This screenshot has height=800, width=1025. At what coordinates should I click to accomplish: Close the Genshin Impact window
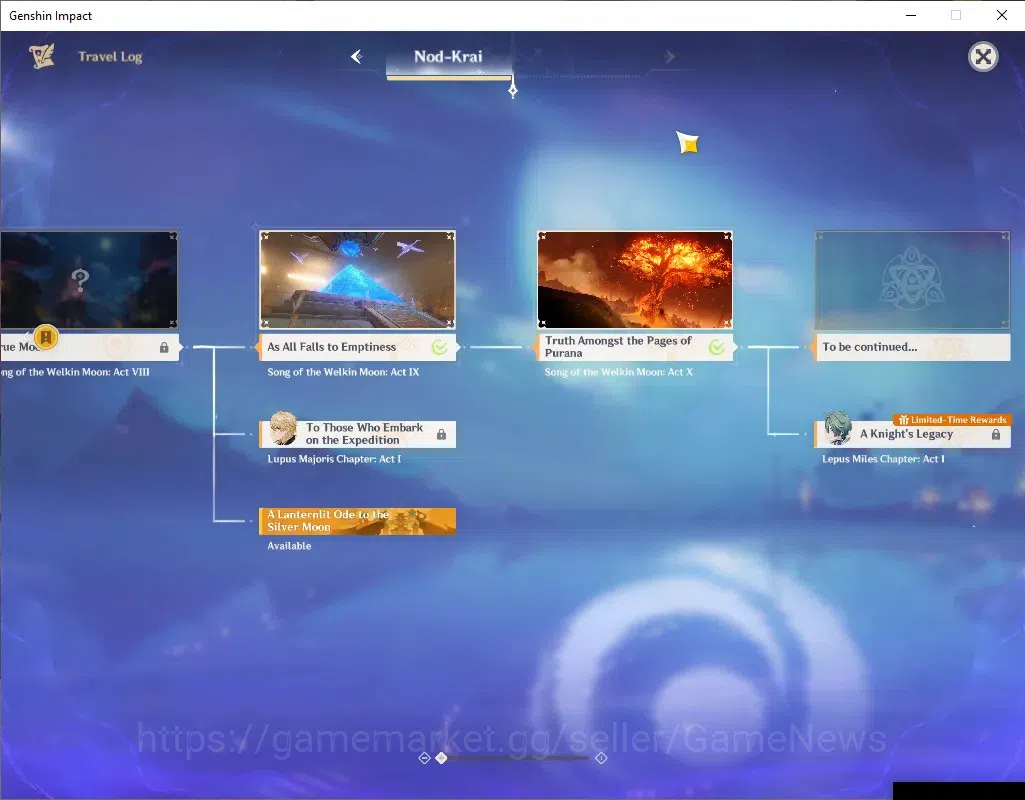pyautogui.click(x=1001, y=15)
